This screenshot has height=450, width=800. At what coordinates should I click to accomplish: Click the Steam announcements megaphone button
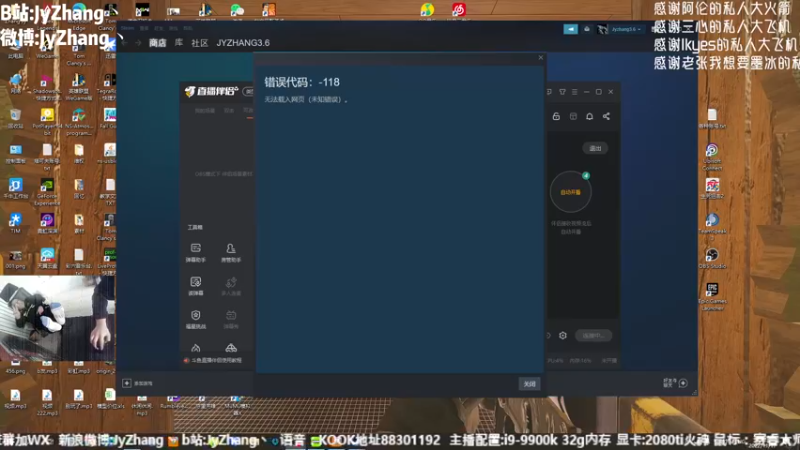[x=570, y=29]
